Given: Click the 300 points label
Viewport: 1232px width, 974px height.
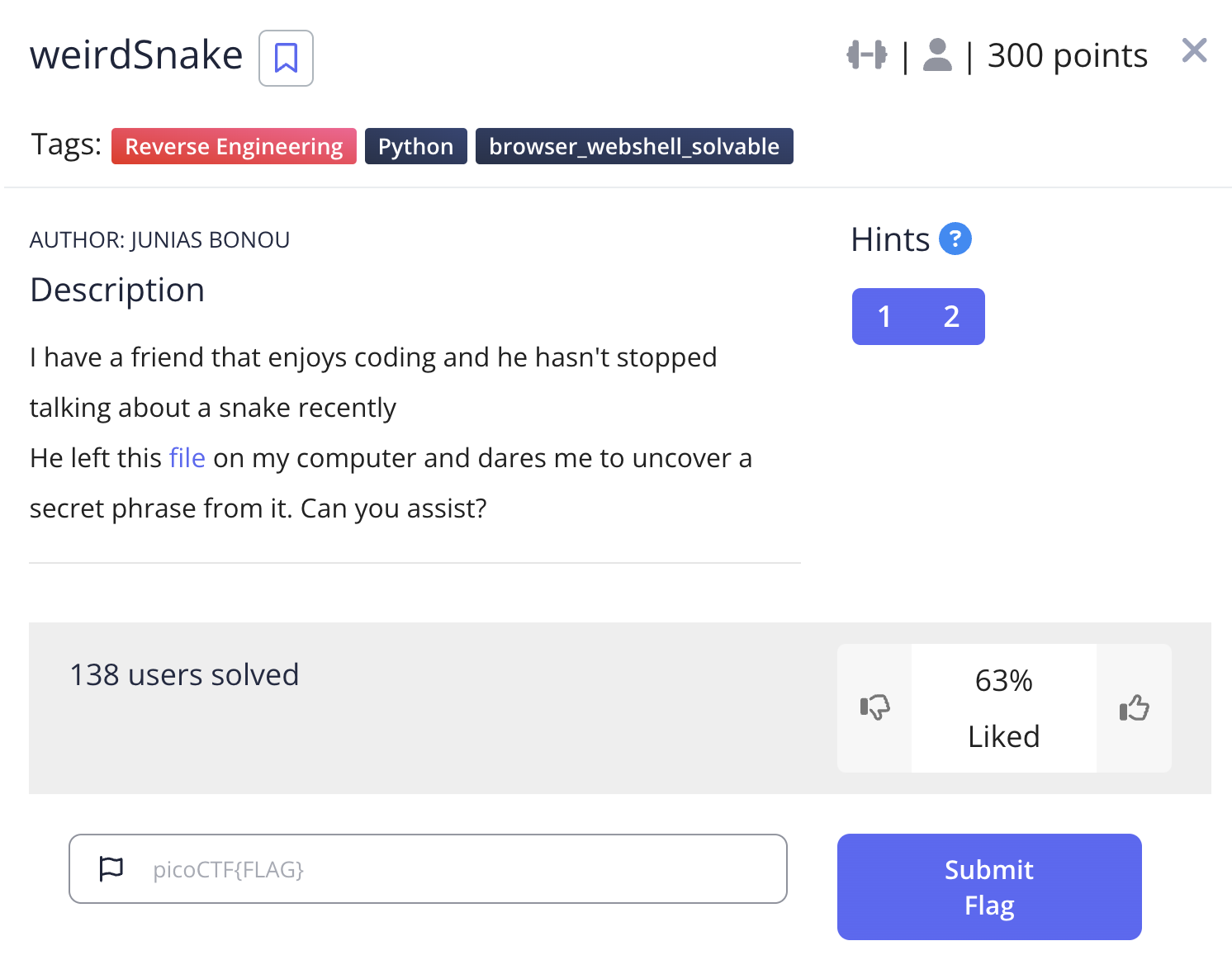Looking at the screenshot, I should (x=1067, y=55).
